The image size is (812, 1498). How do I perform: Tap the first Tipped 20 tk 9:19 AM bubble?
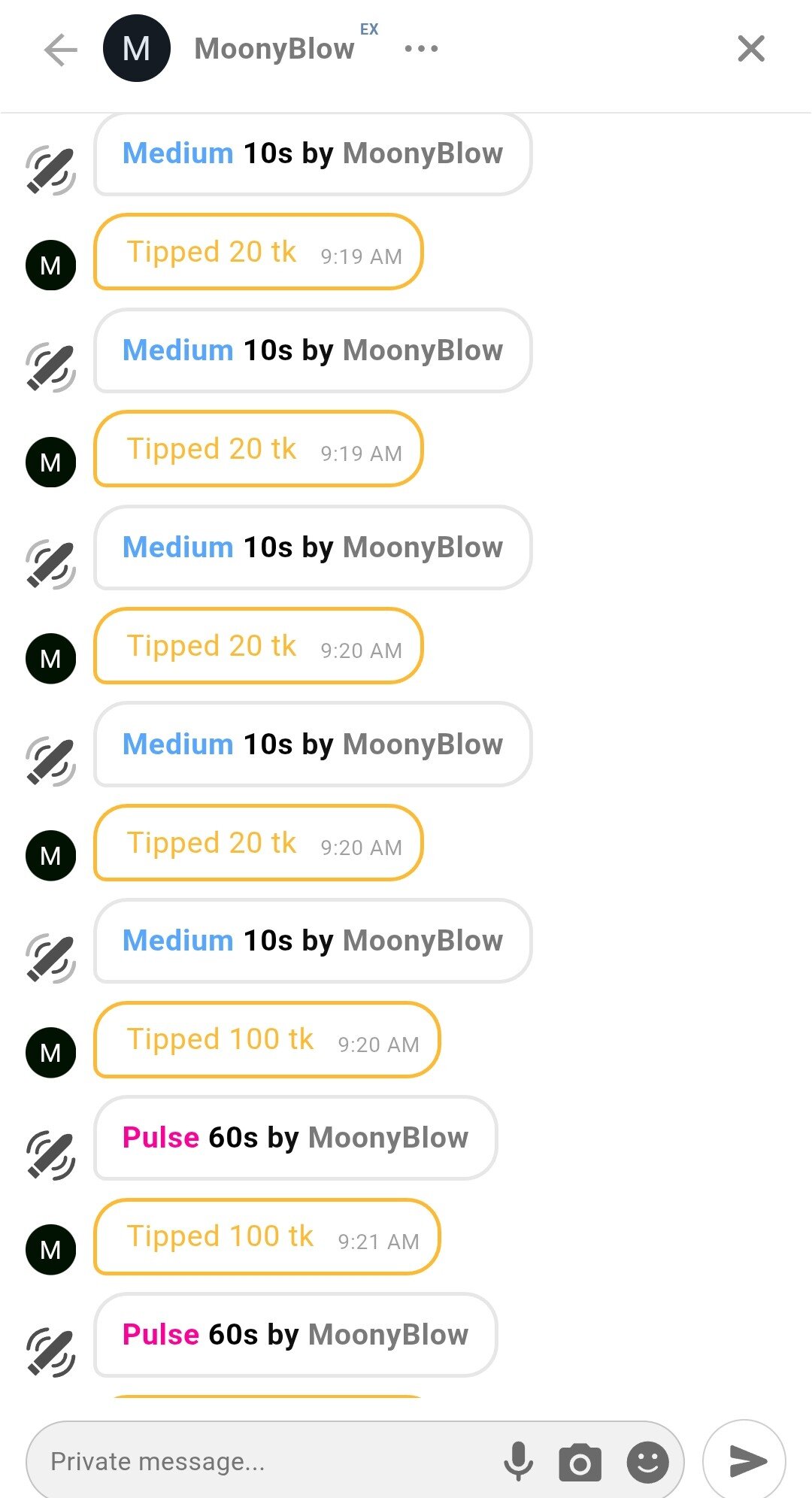[x=258, y=253]
